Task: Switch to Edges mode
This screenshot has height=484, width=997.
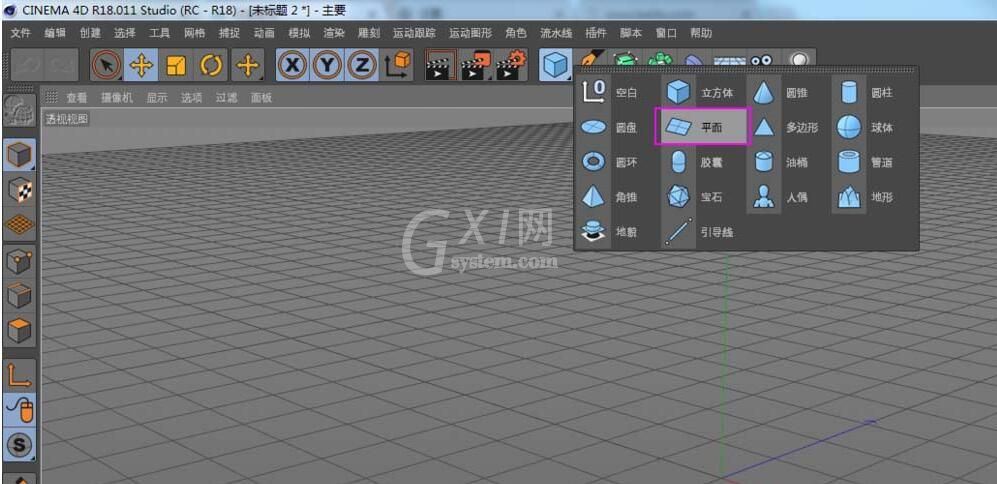Action: pyautogui.click(x=19, y=296)
